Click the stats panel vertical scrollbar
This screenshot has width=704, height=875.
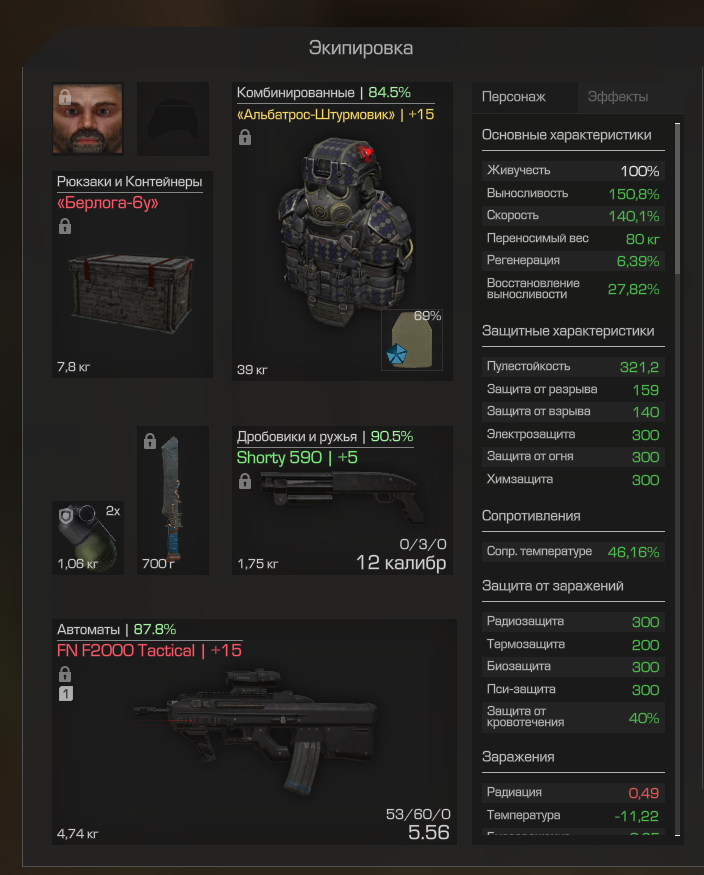click(x=677, y=479)
